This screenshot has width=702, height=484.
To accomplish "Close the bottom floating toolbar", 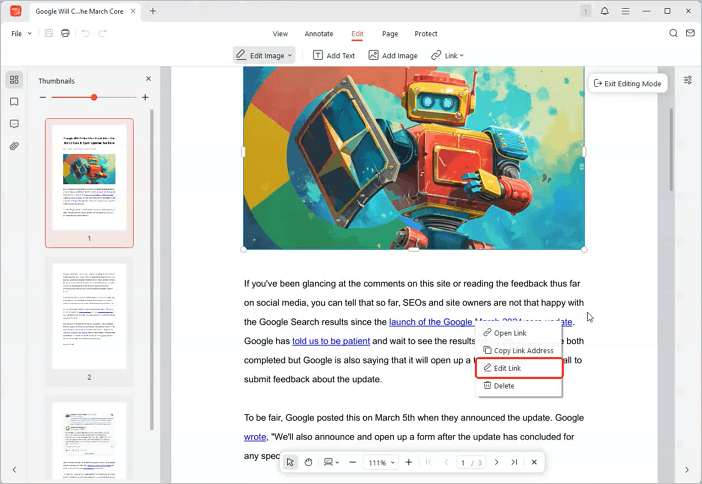I will point(534,462).
